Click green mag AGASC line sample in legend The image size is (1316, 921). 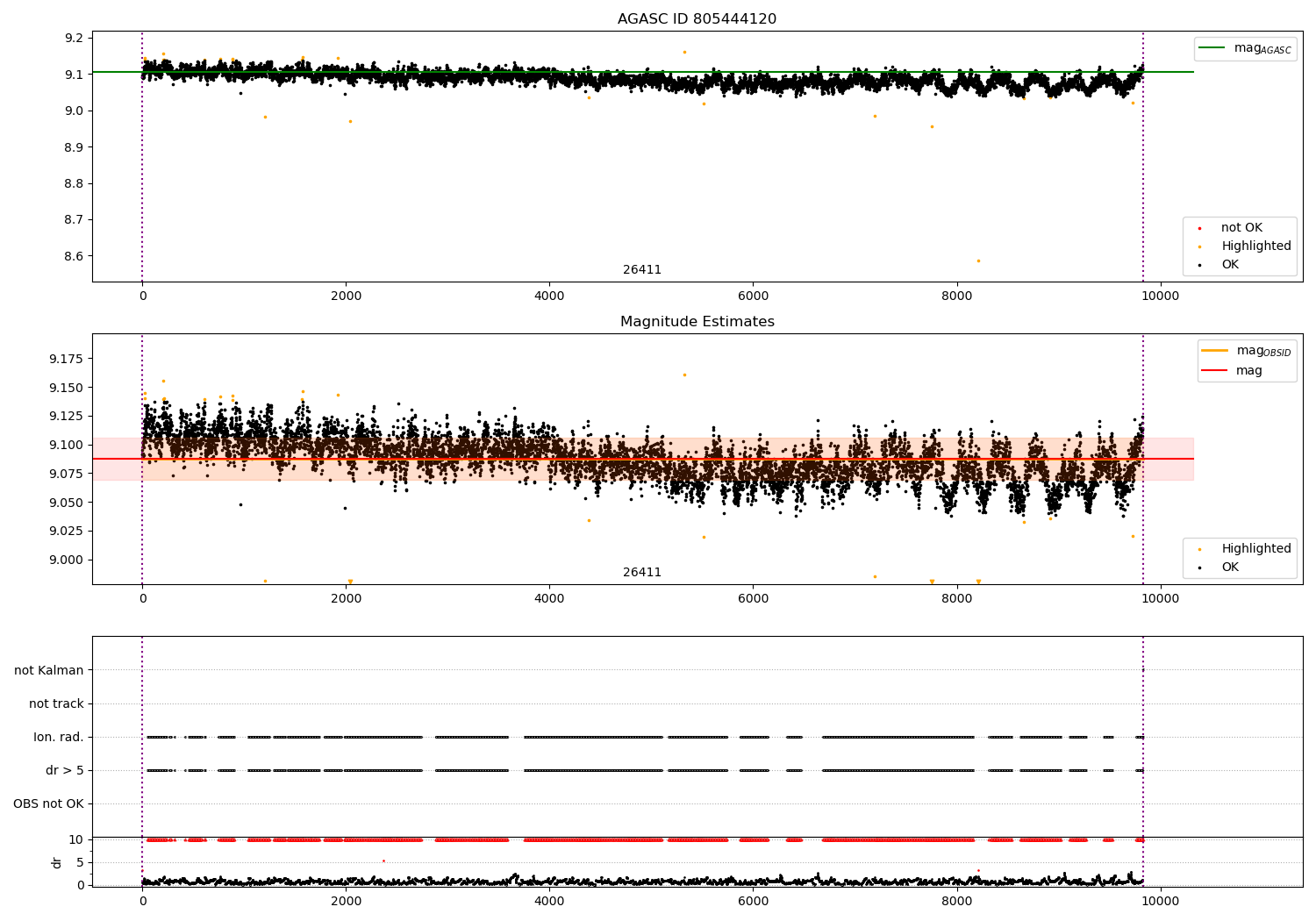coord(1212,48)
